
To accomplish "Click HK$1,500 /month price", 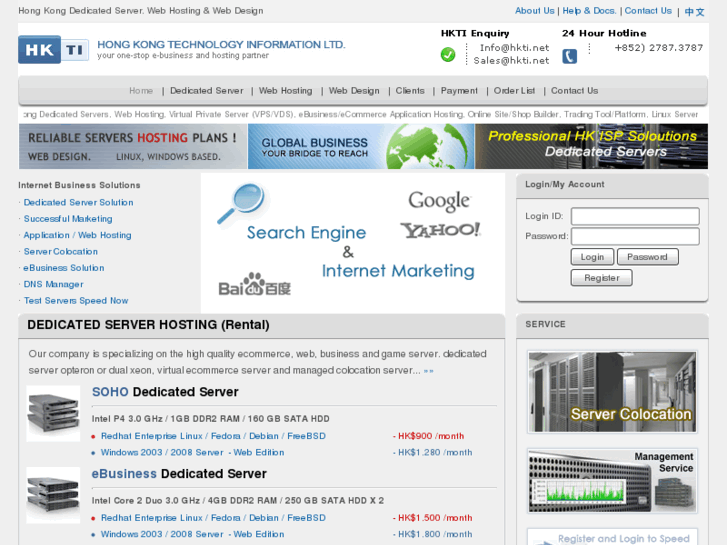I will click(x=435, y=518).
